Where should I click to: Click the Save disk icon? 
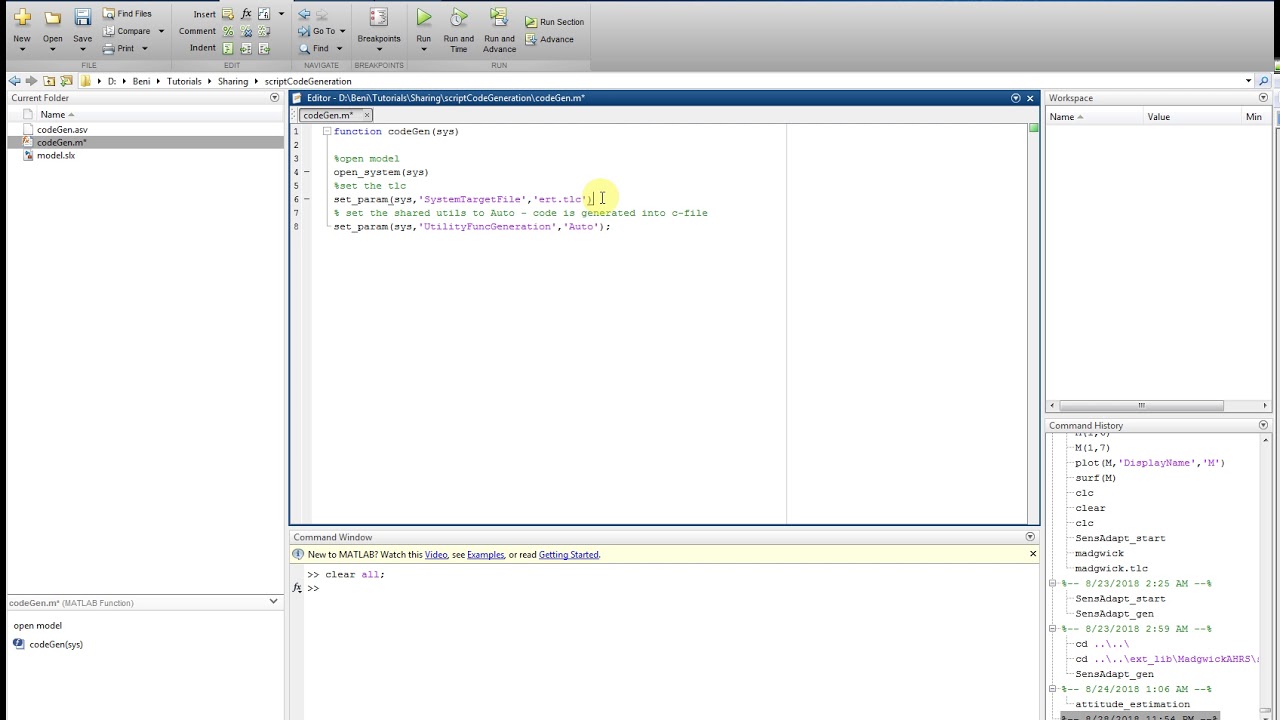(x=82, y=18)
